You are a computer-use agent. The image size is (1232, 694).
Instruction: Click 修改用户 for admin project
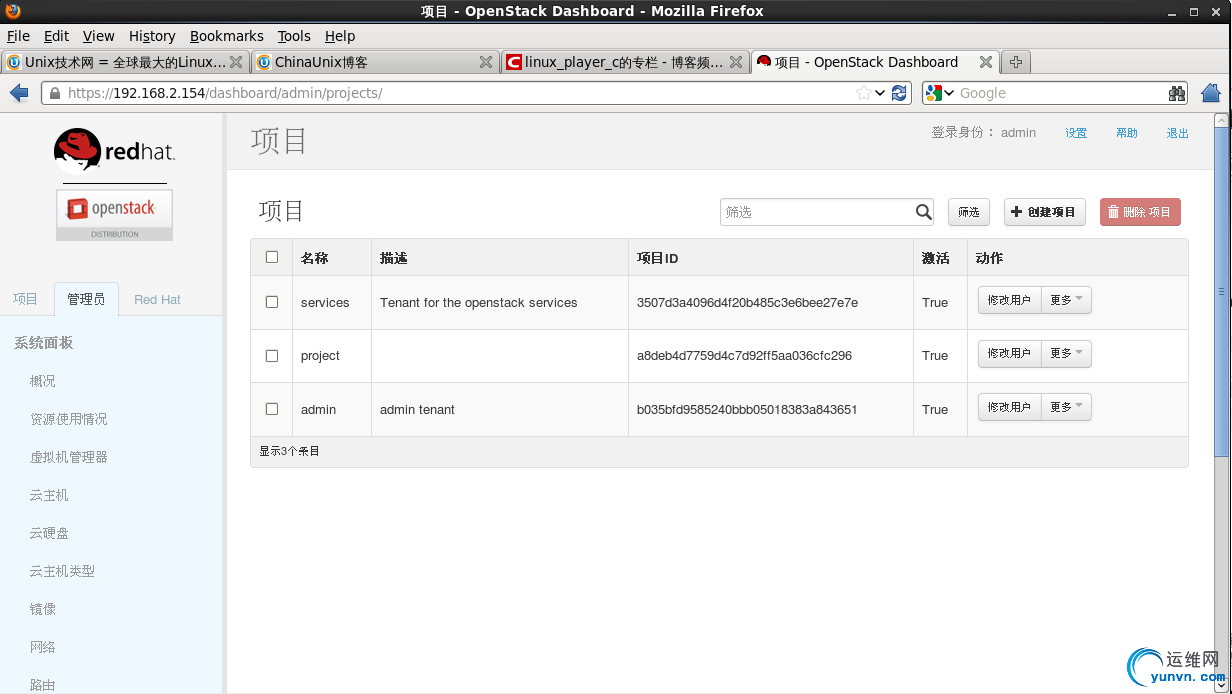point(1009,407)
